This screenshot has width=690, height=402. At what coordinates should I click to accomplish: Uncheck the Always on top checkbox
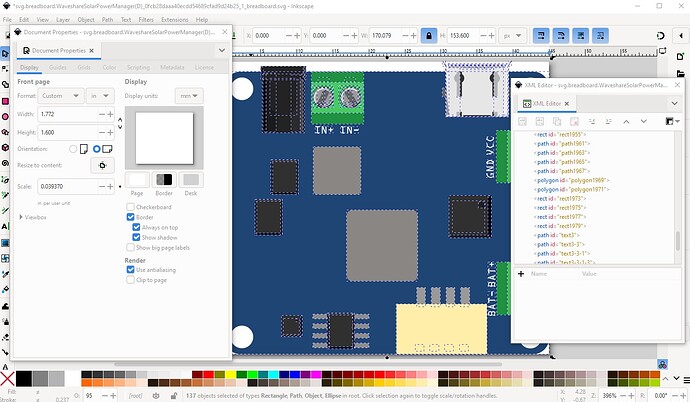(x=136, y=227)
